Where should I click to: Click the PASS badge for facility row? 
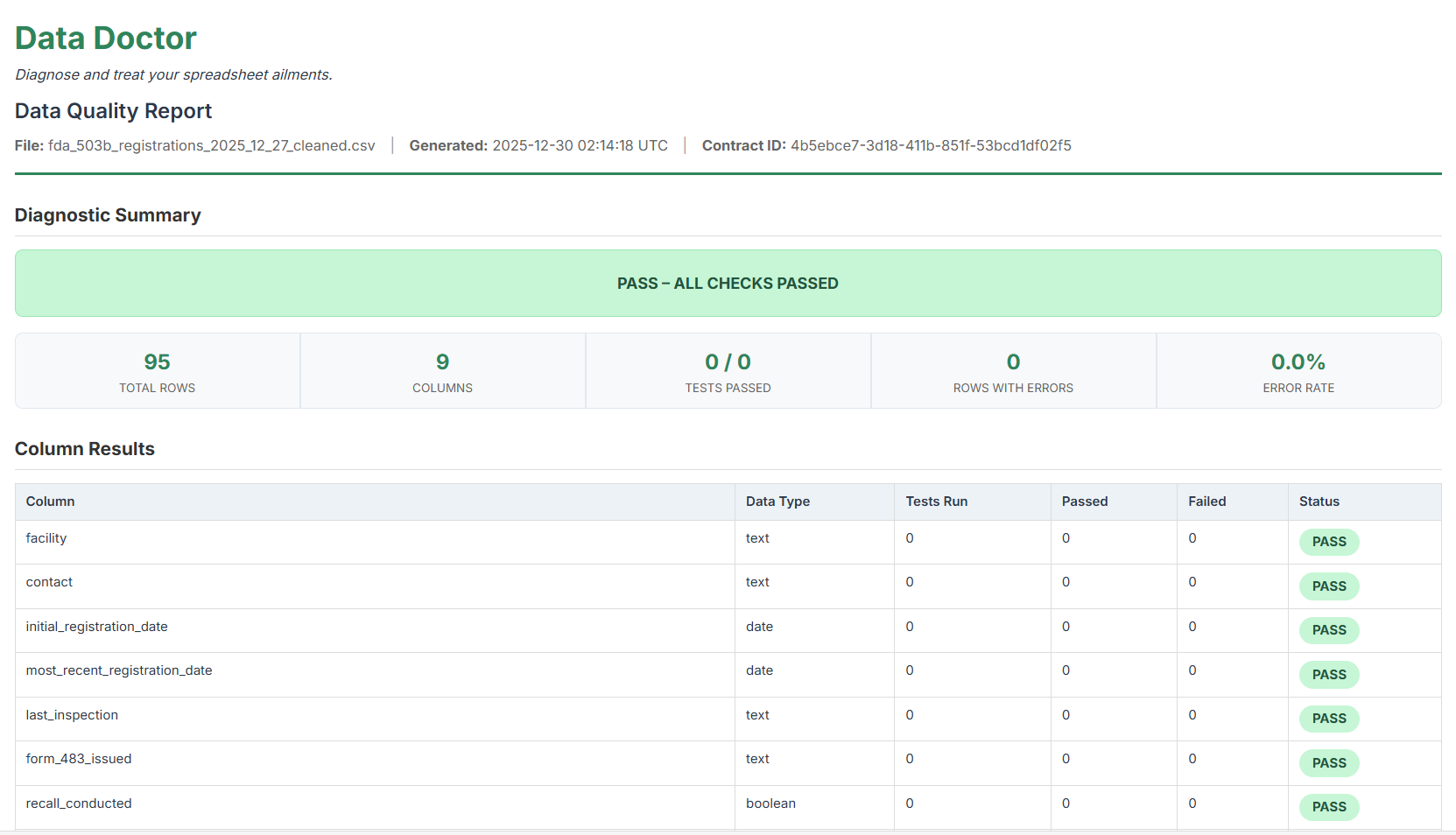tap(1329, 542)
